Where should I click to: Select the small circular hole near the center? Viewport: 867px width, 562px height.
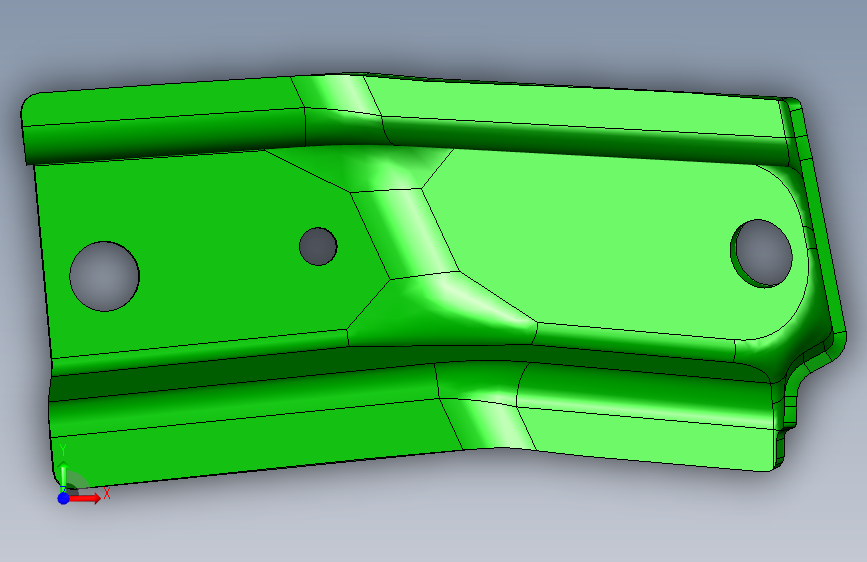pyautogui.click(x=318, y=246)
